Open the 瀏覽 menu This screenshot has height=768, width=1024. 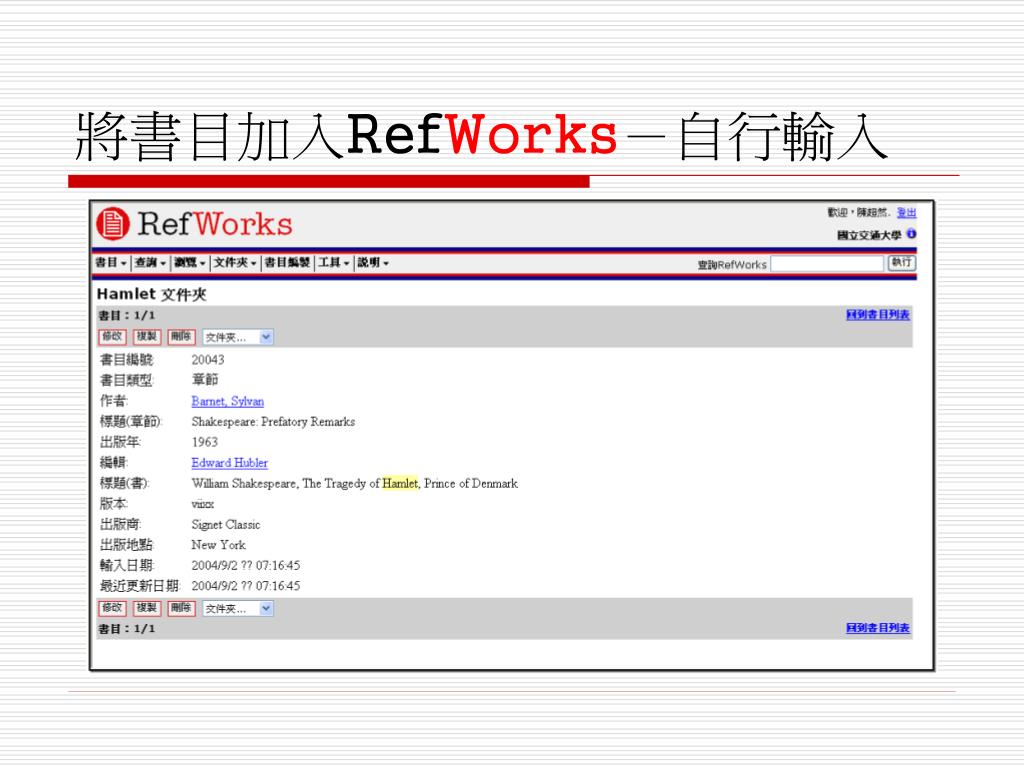coord(190,263)
